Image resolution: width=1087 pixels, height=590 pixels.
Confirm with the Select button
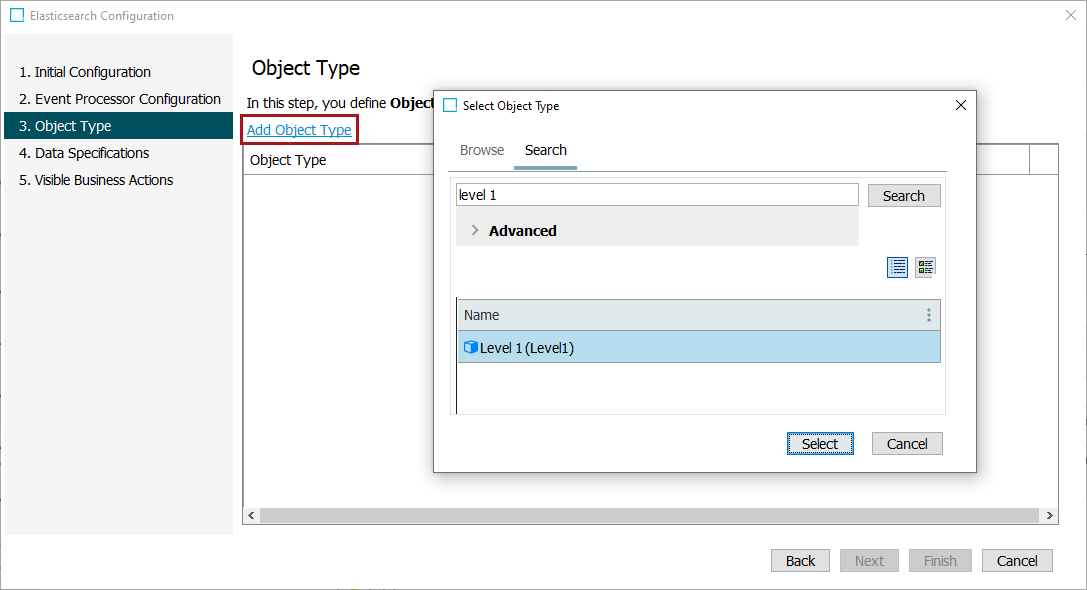(x=820, y=443)
